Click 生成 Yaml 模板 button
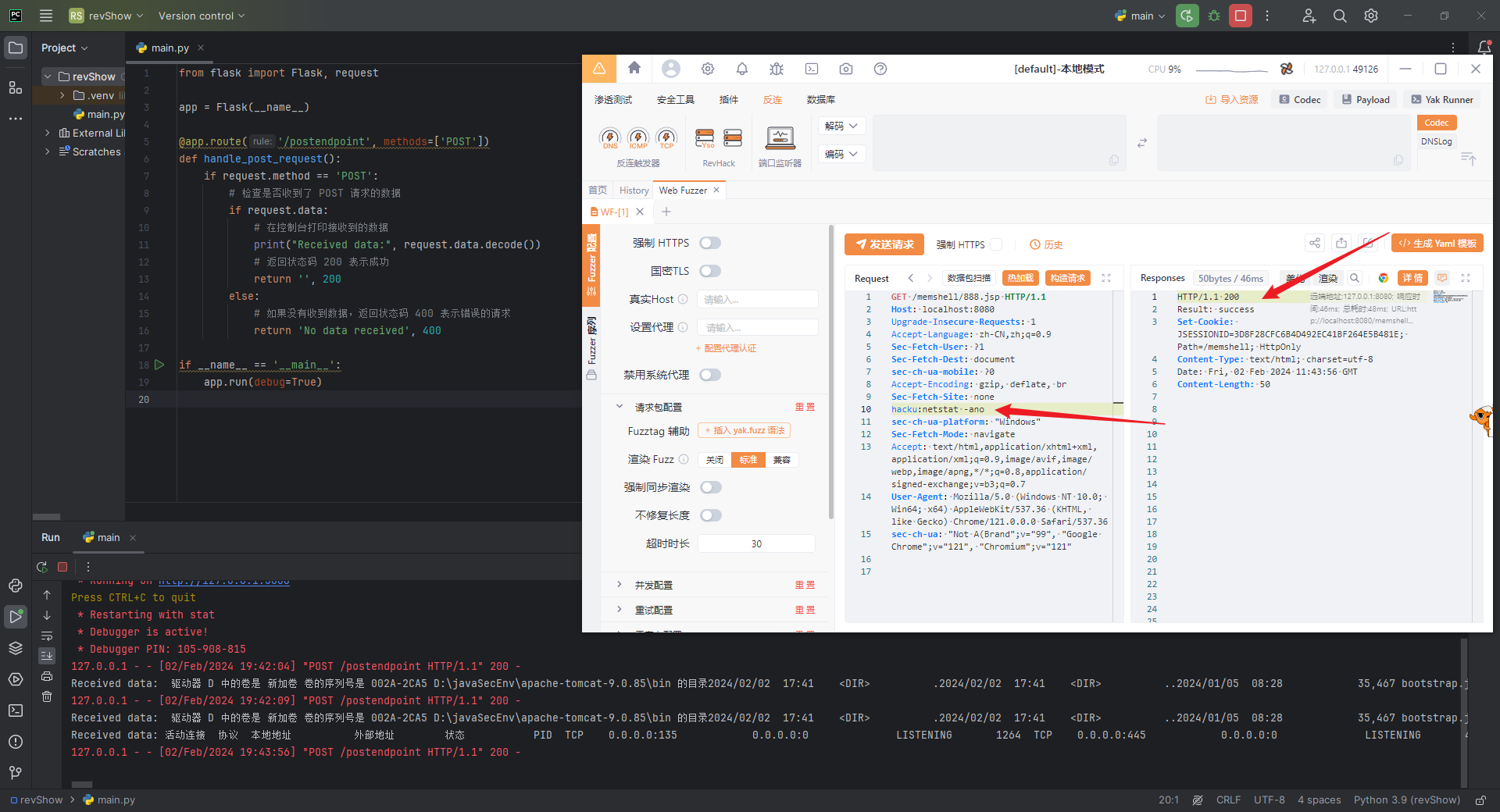This screenshot has height=812, width=1500. [1437, 244]
